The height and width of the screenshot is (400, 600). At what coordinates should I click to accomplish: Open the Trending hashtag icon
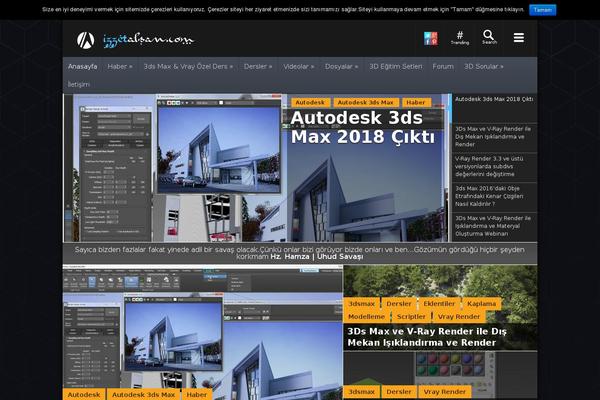click(x=460, y=38)
